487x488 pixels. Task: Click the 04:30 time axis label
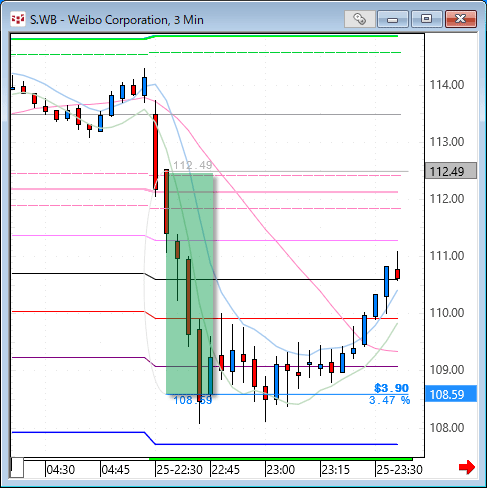[x=61, y=470]
